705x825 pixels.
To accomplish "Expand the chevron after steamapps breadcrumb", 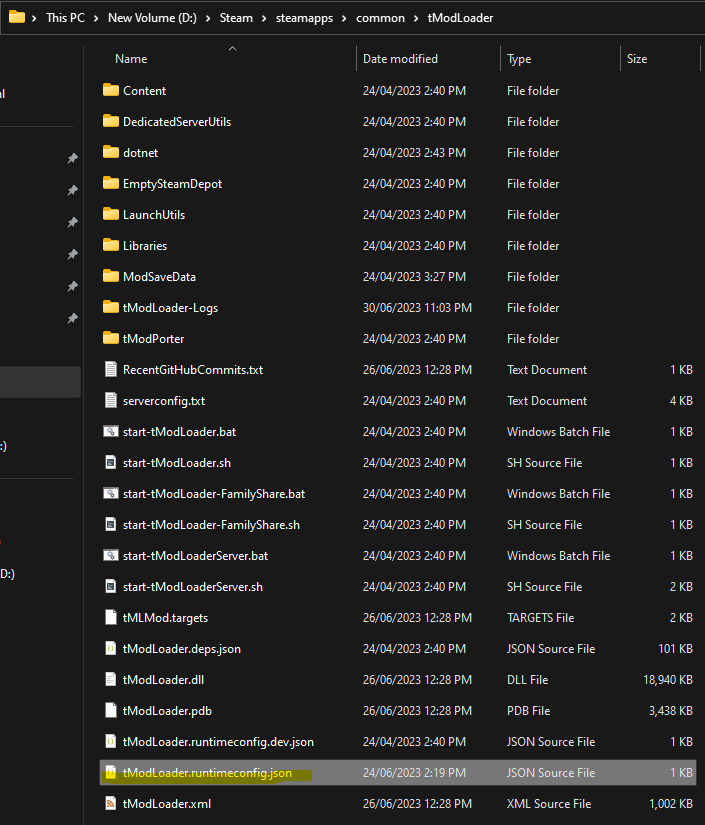I will click(x=344, y=18).
